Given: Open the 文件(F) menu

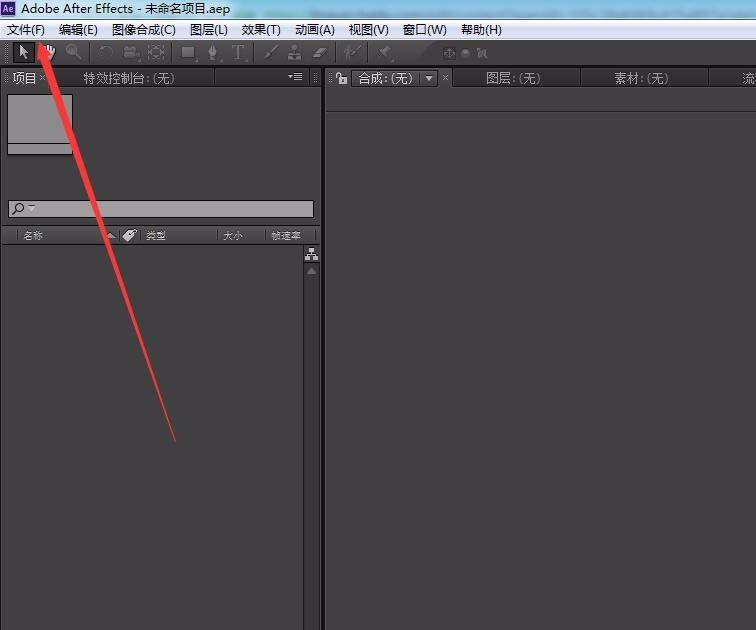Looking at the screenshot, I should (26, 30).
